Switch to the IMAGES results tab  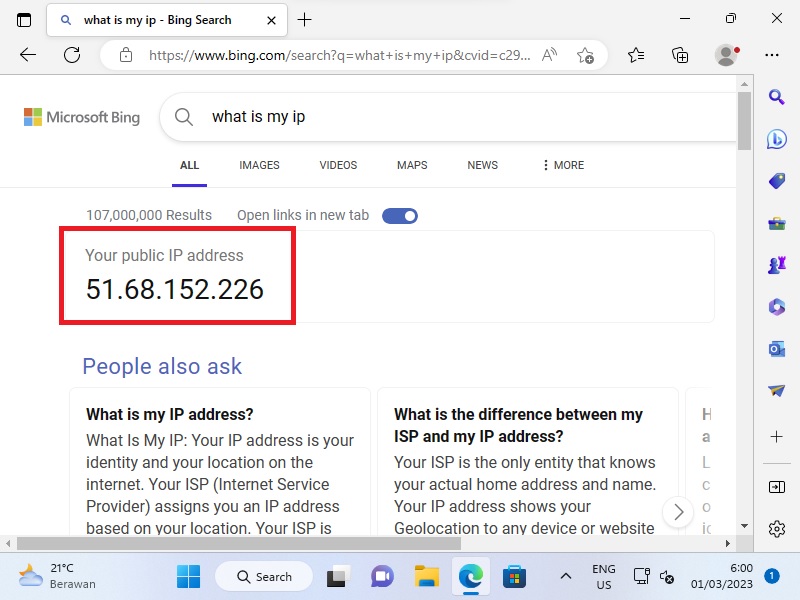tap(259, 165)
